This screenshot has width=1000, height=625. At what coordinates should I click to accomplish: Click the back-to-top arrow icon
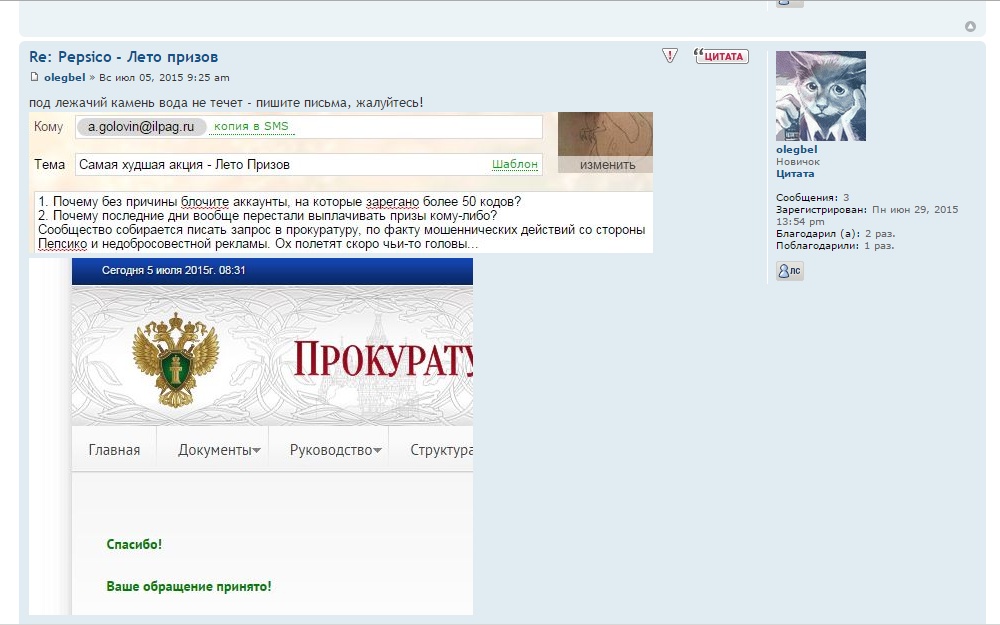[x=970, y=26]
